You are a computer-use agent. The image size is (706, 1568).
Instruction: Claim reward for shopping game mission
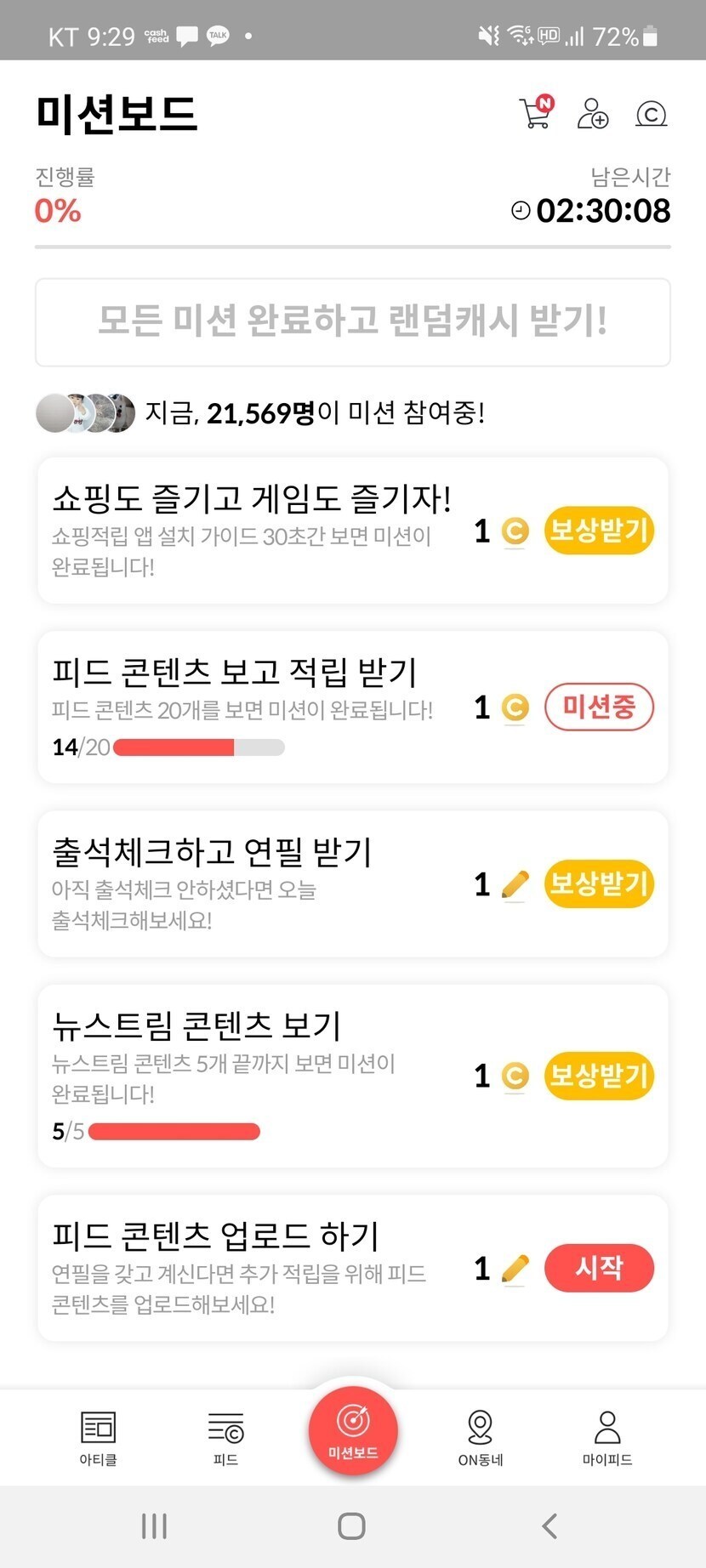(599, 531)
